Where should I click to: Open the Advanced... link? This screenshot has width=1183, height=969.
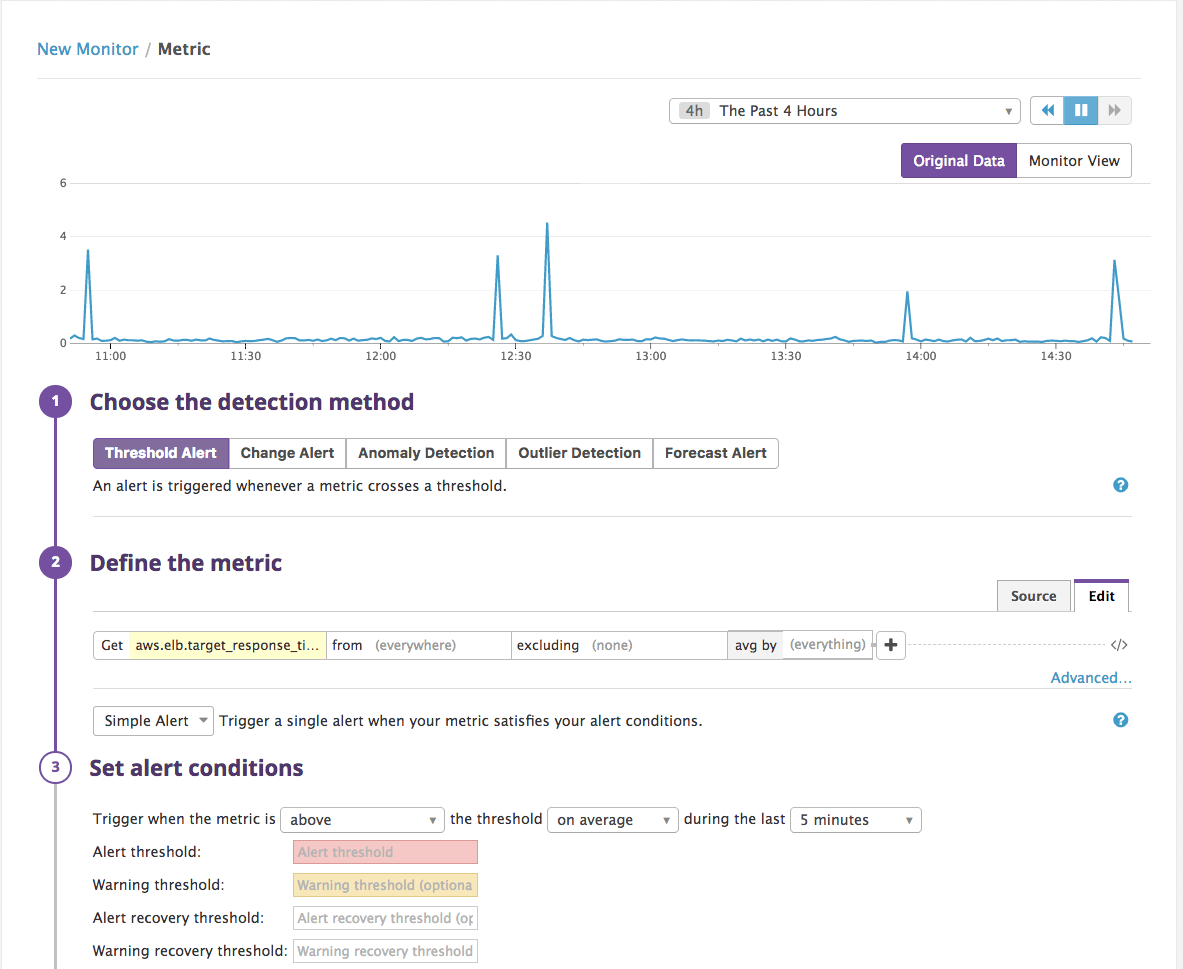[1091, 678]
